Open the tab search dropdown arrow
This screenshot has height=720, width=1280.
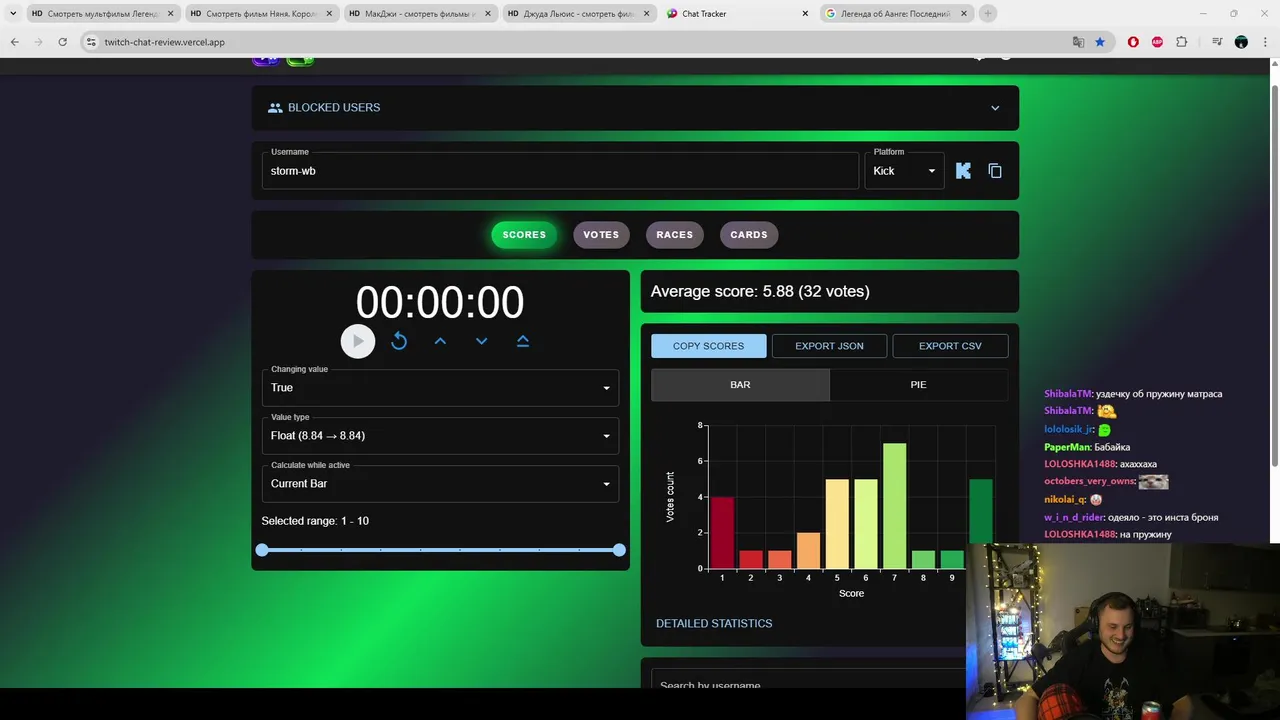pos(13,14)
